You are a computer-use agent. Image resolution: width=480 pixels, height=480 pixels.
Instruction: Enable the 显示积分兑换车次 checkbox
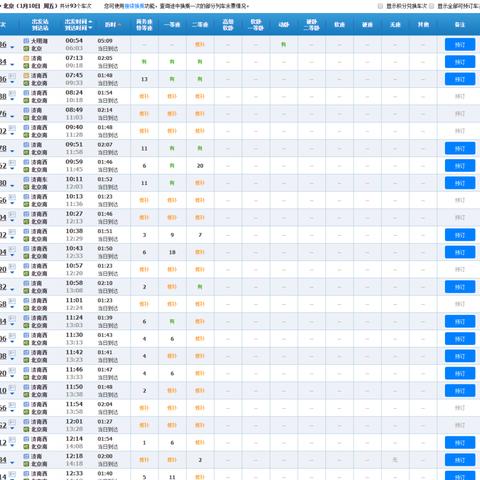(x=380, y=6)
